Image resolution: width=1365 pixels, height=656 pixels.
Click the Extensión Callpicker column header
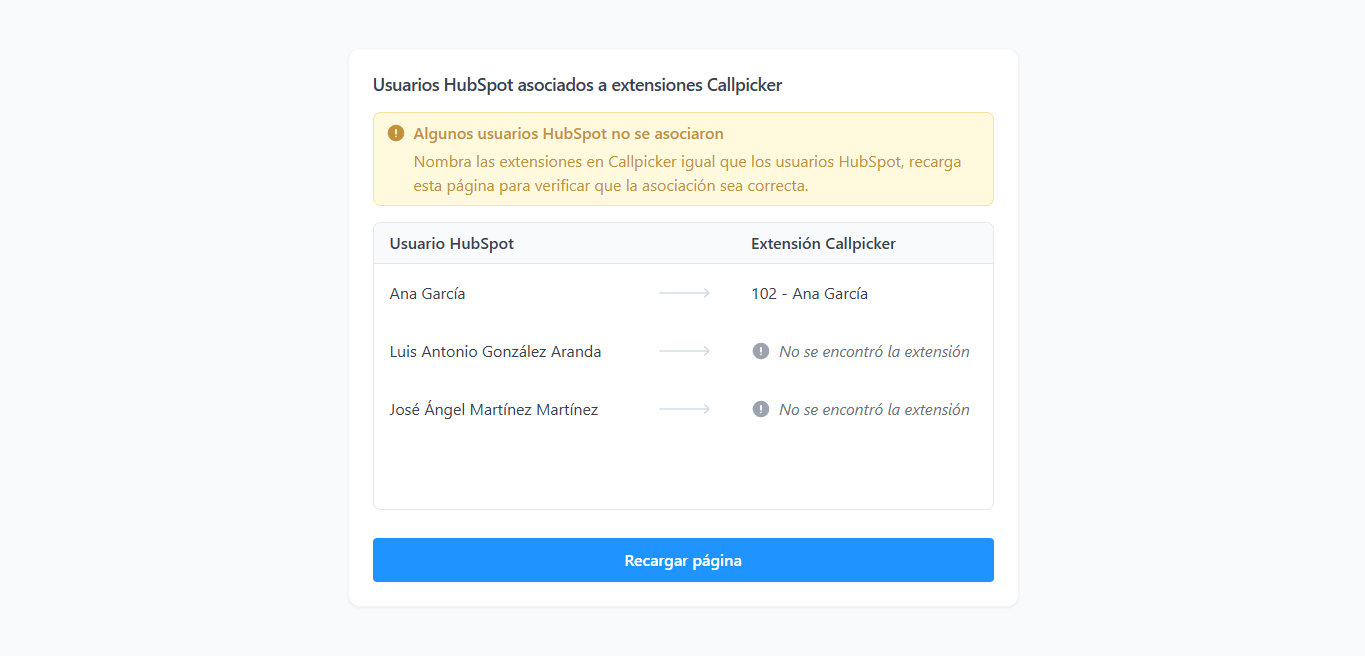point(823,244)
